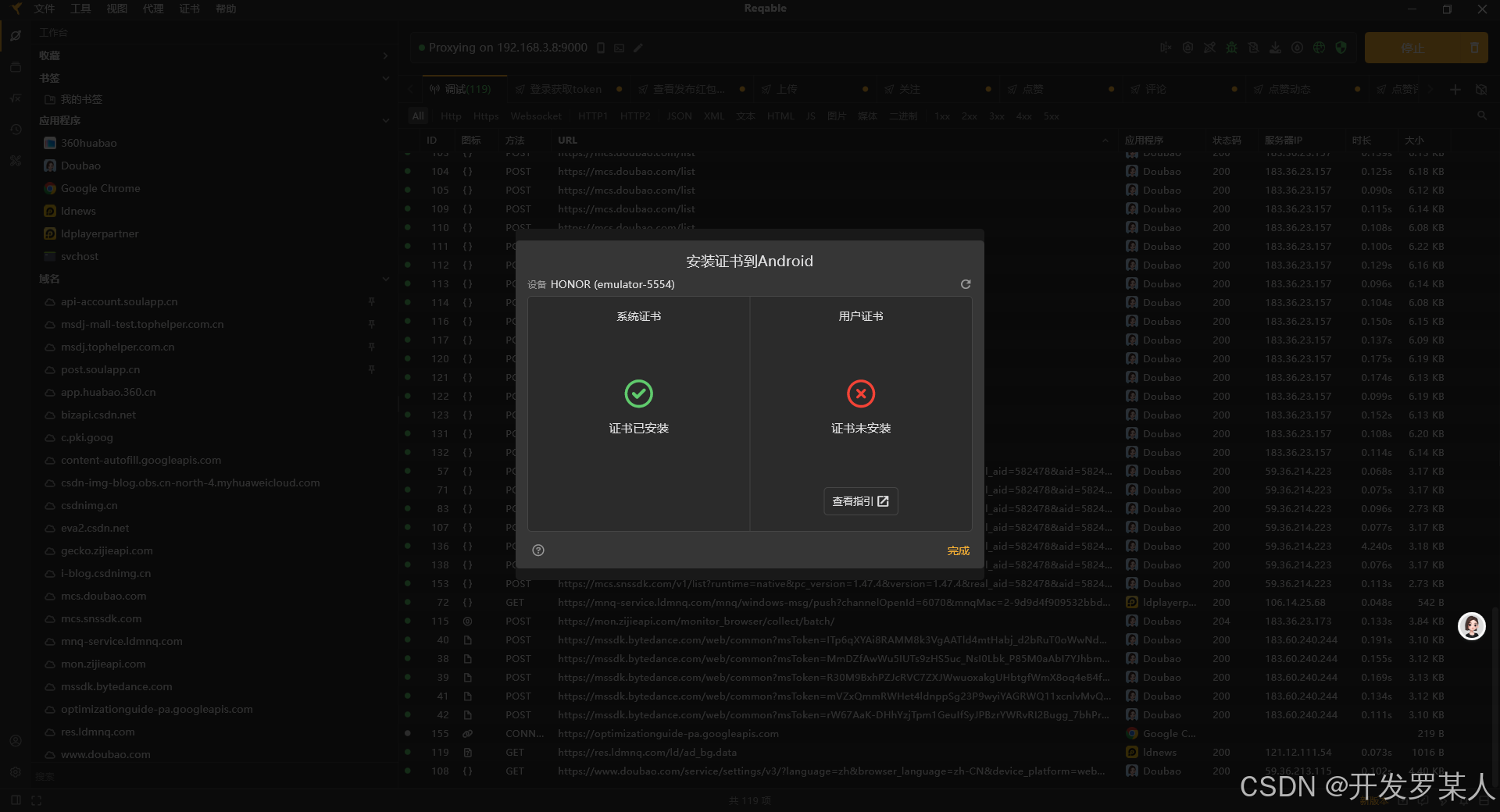The width and height of the screenshot is (1500, 812).
Task: Open the 代理 menu
Action: [153, 9]
